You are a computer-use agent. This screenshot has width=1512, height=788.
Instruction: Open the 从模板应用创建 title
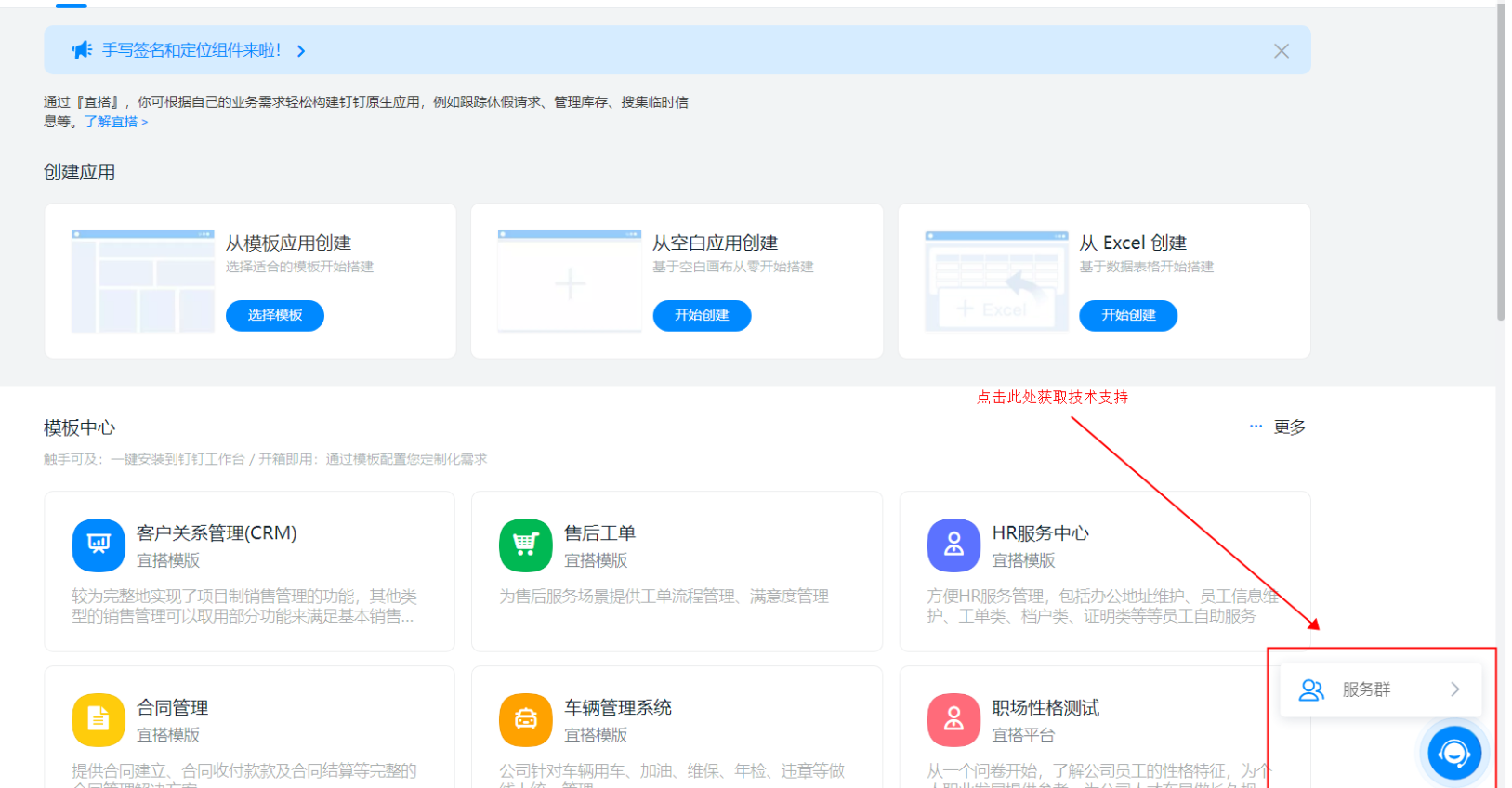pos(288,243)
